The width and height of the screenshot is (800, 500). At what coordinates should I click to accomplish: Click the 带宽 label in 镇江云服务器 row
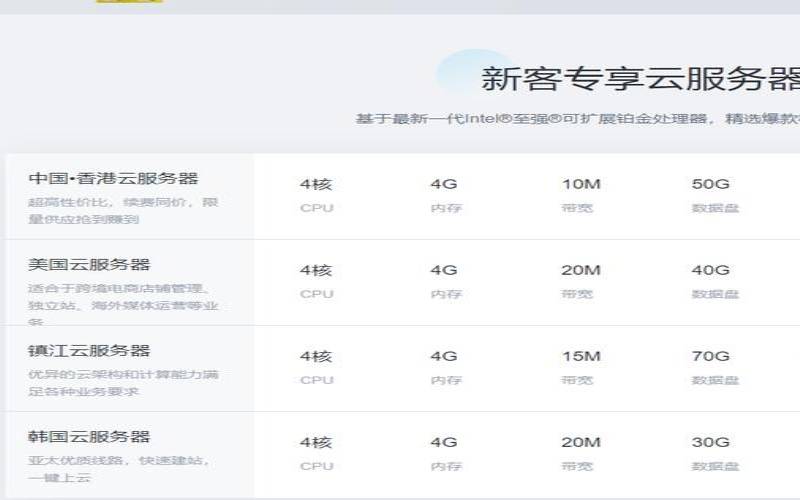pos(577,381)
